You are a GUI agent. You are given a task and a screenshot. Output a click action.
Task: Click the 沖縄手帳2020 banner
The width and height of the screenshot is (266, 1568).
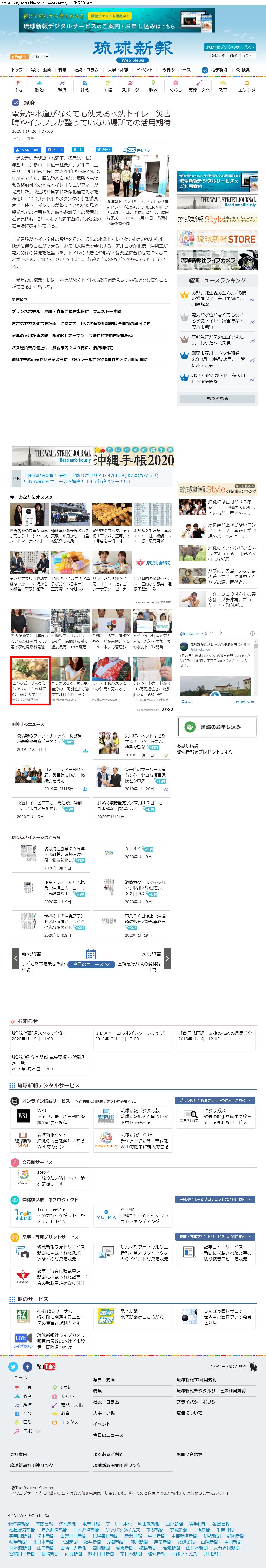134,456
